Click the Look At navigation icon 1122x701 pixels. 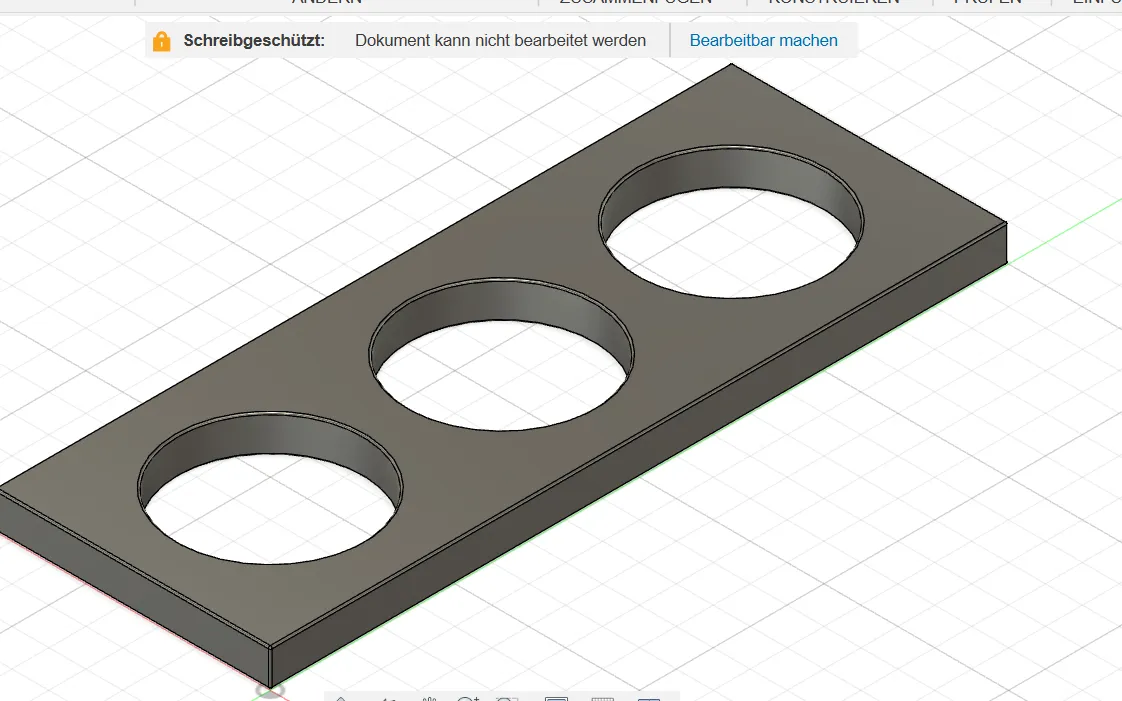click(387, 699)
